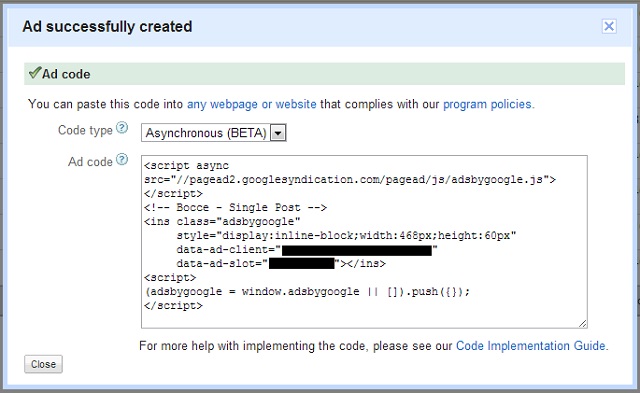Open the 'program policies' link

tap(487, 104)
